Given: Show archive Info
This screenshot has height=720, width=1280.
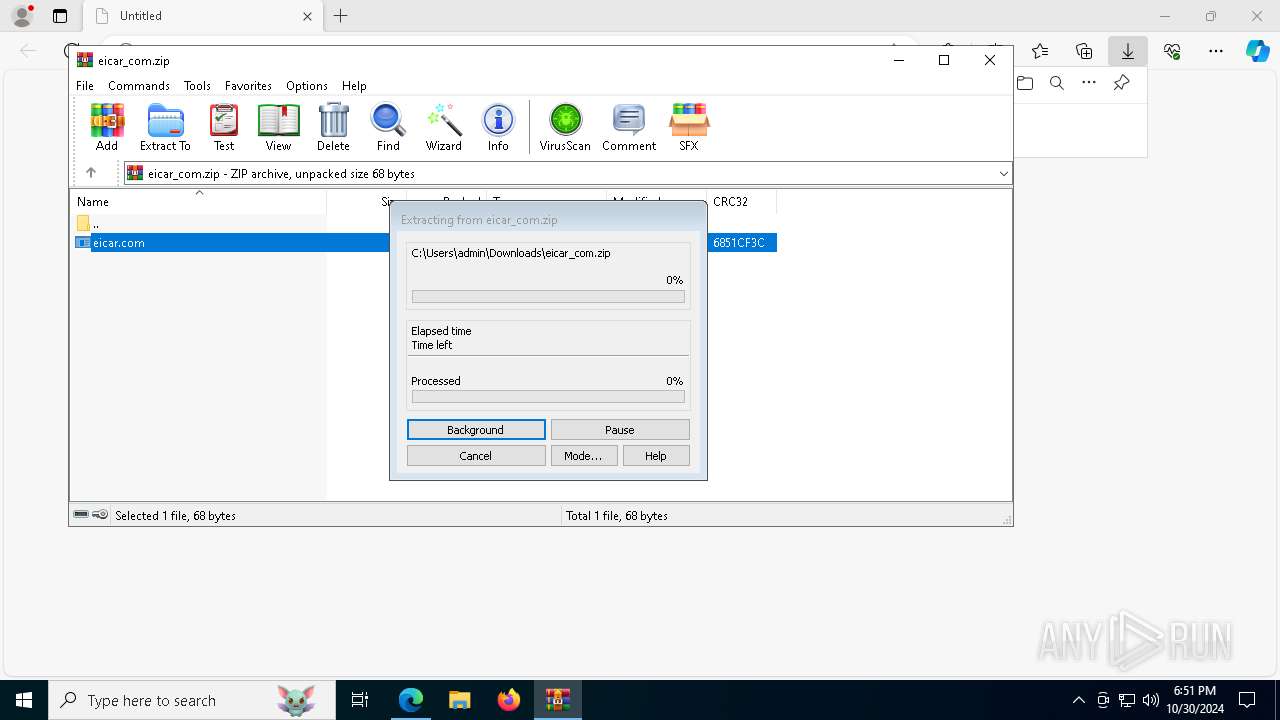Looking at the screenshot, I should click(498, 127).
